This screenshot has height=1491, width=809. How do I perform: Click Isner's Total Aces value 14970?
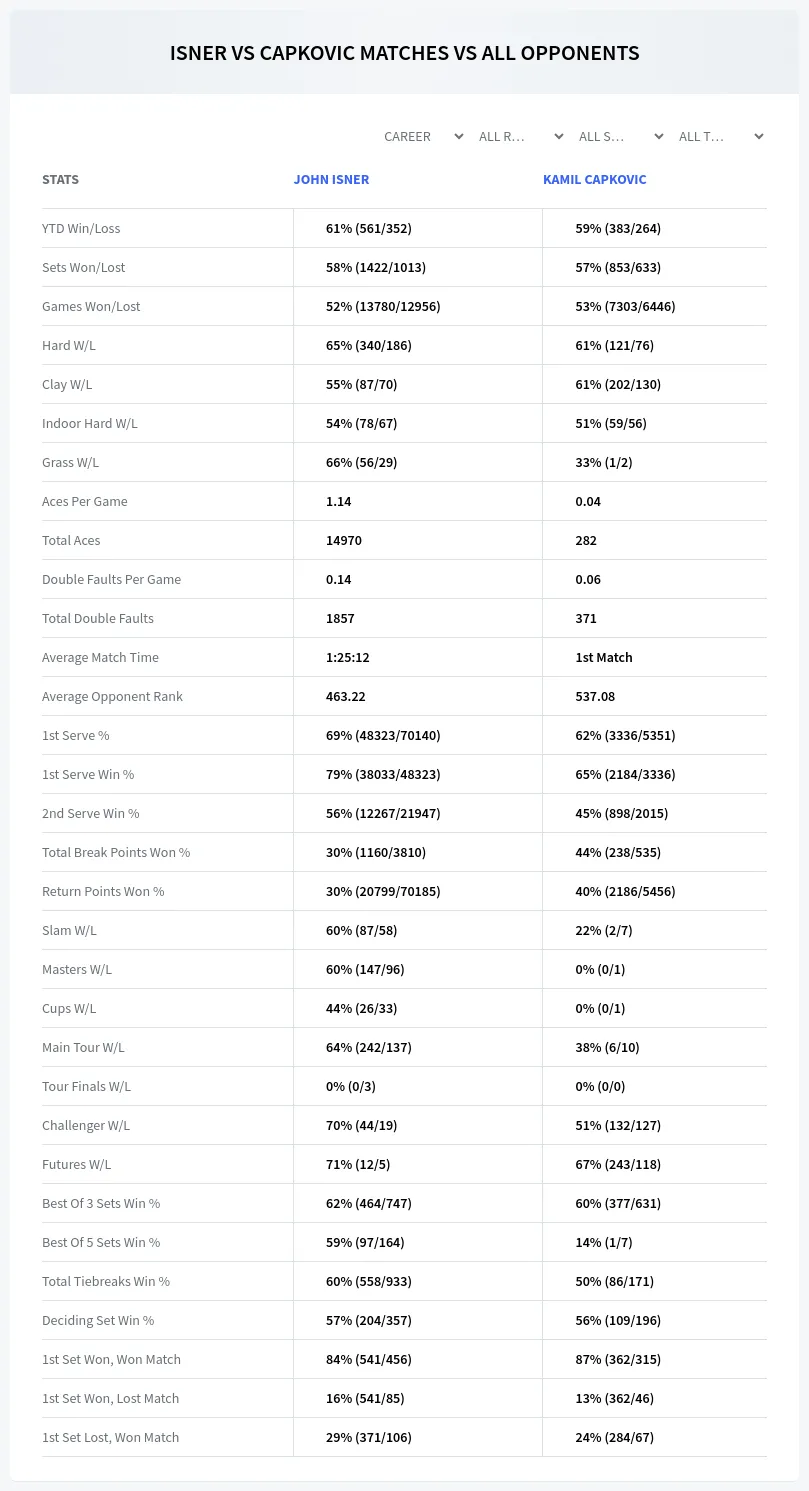tap(344, 540)
